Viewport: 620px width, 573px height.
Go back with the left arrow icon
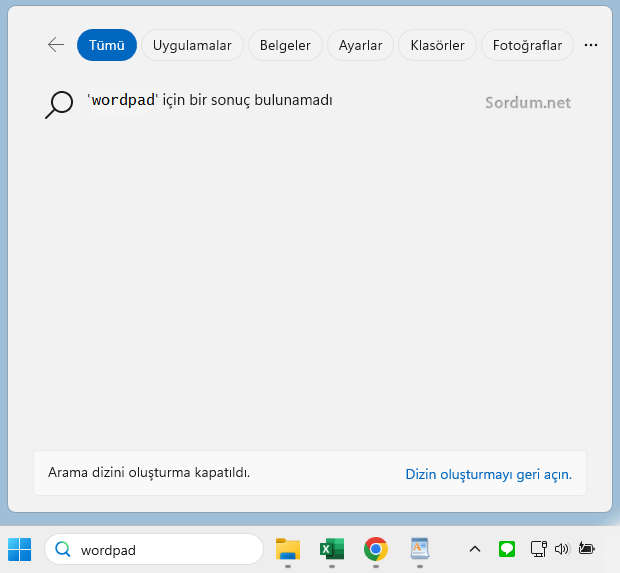click(x=56, y=45)
